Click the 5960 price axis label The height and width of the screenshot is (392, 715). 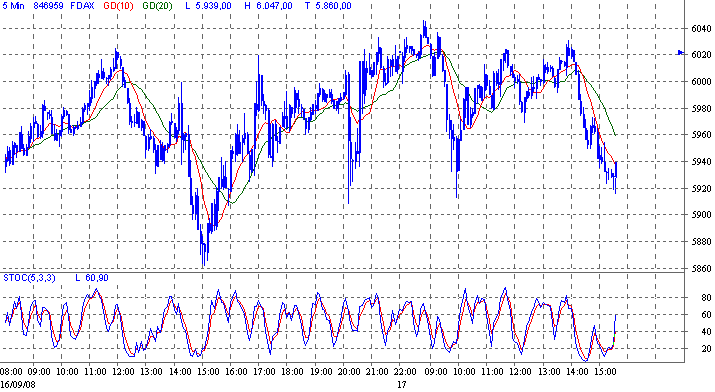[x=701, y=135]
